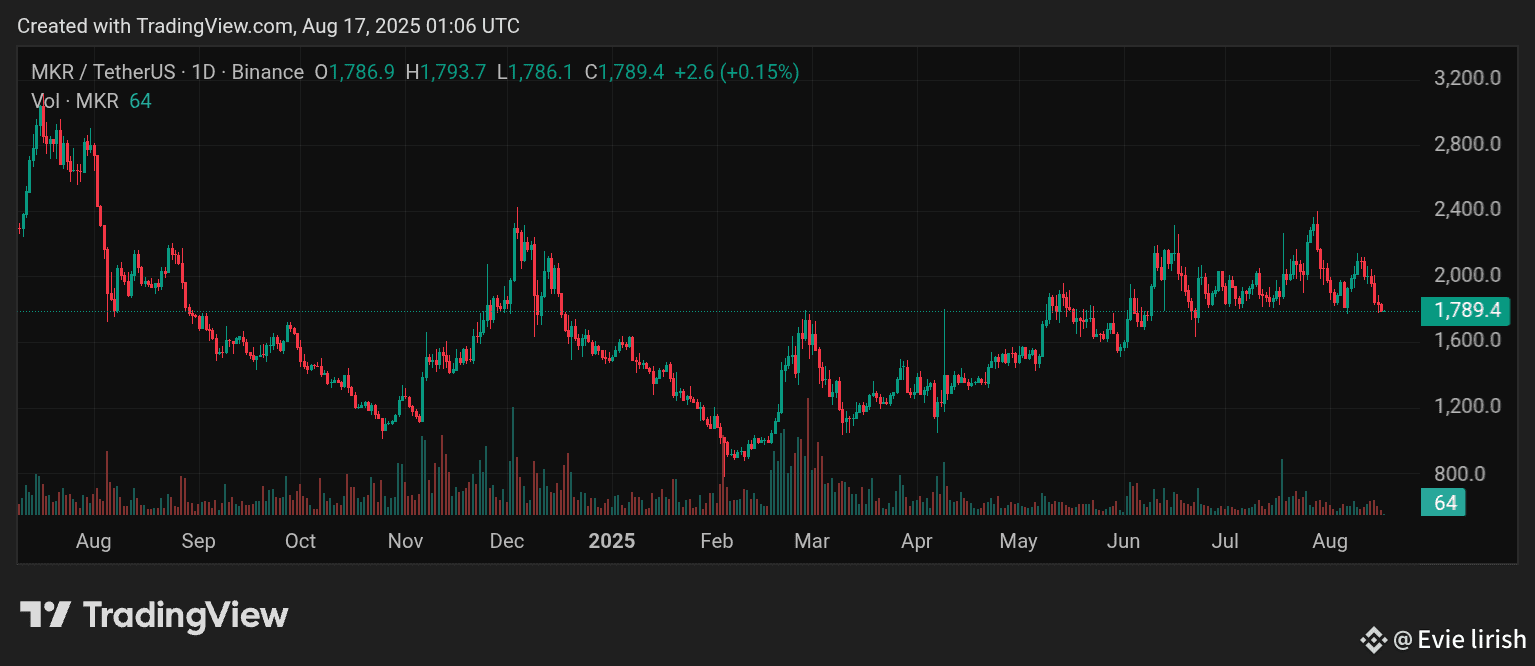This screenshot has height=666, width=1535.
Task: Click the 2,400.0 price axis label
Action: [x=1467, y=210]
